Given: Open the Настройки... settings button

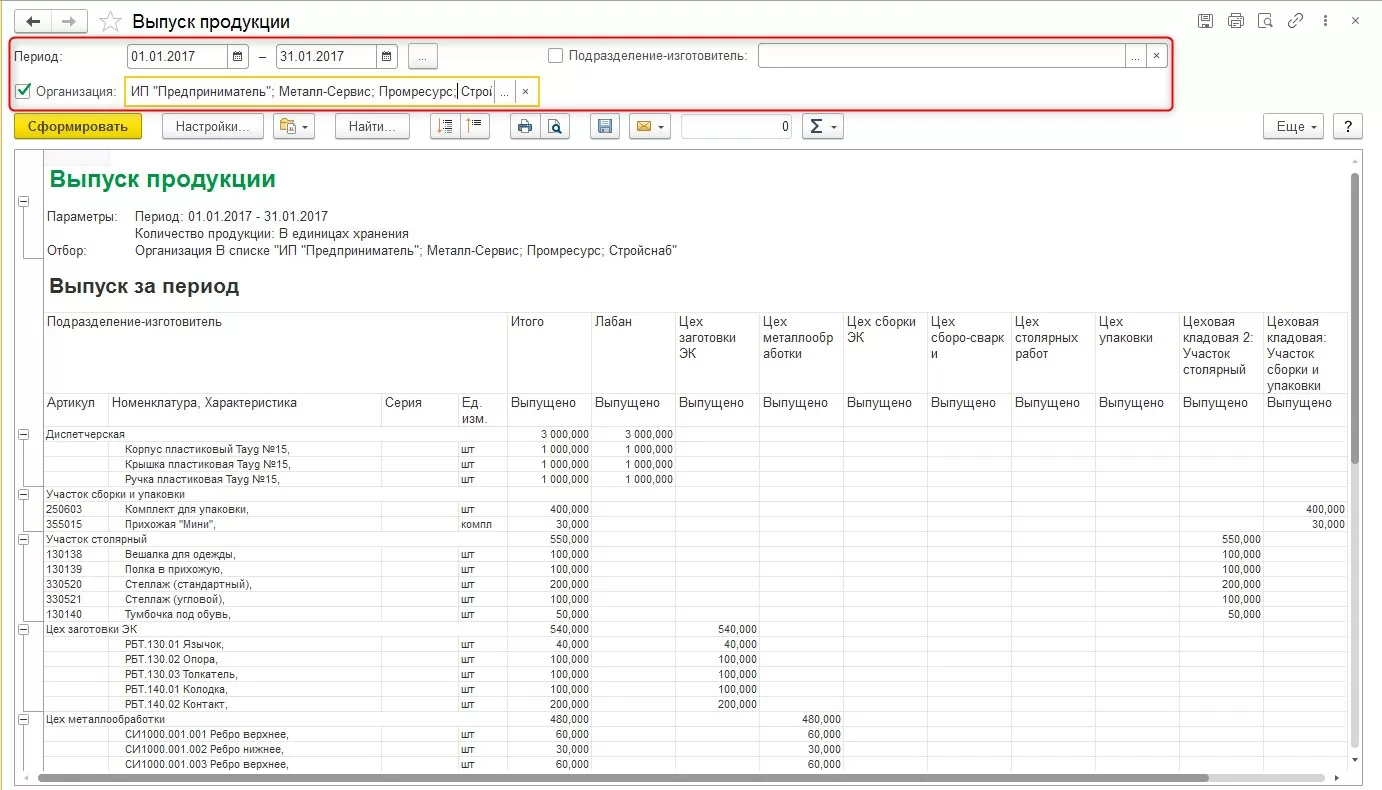Looking at the screenshot, I should (x=213, y=127).
